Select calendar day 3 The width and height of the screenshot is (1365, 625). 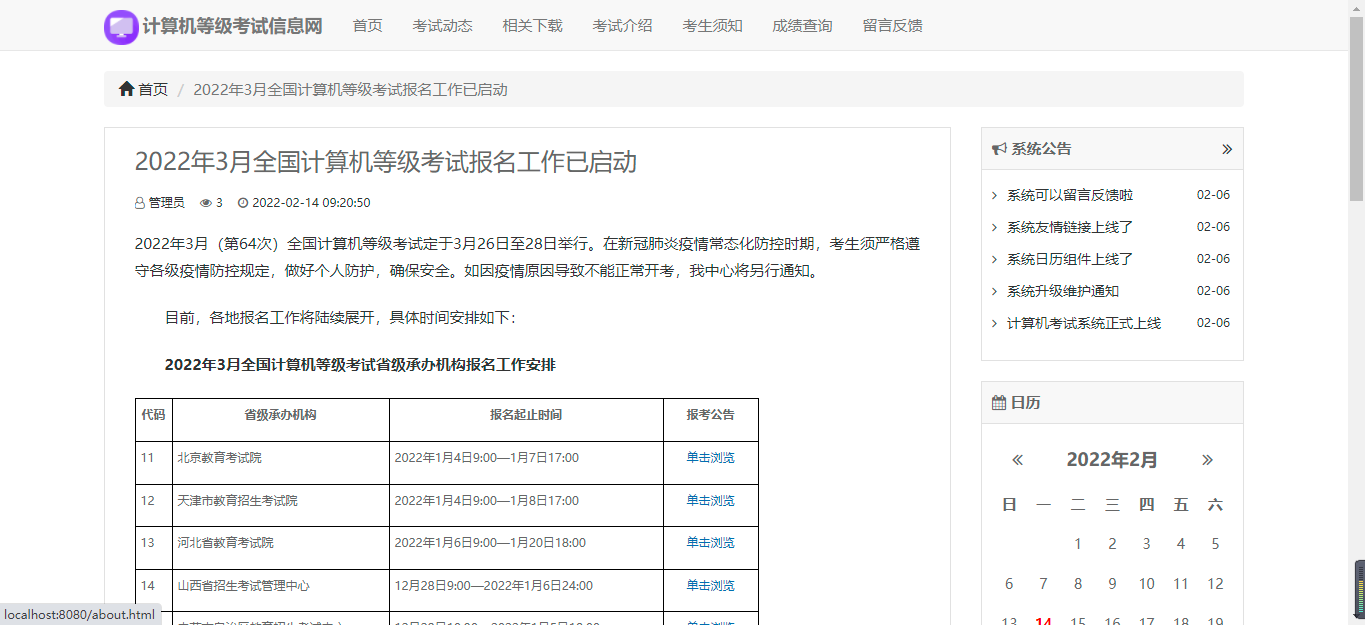[1147, 544]
